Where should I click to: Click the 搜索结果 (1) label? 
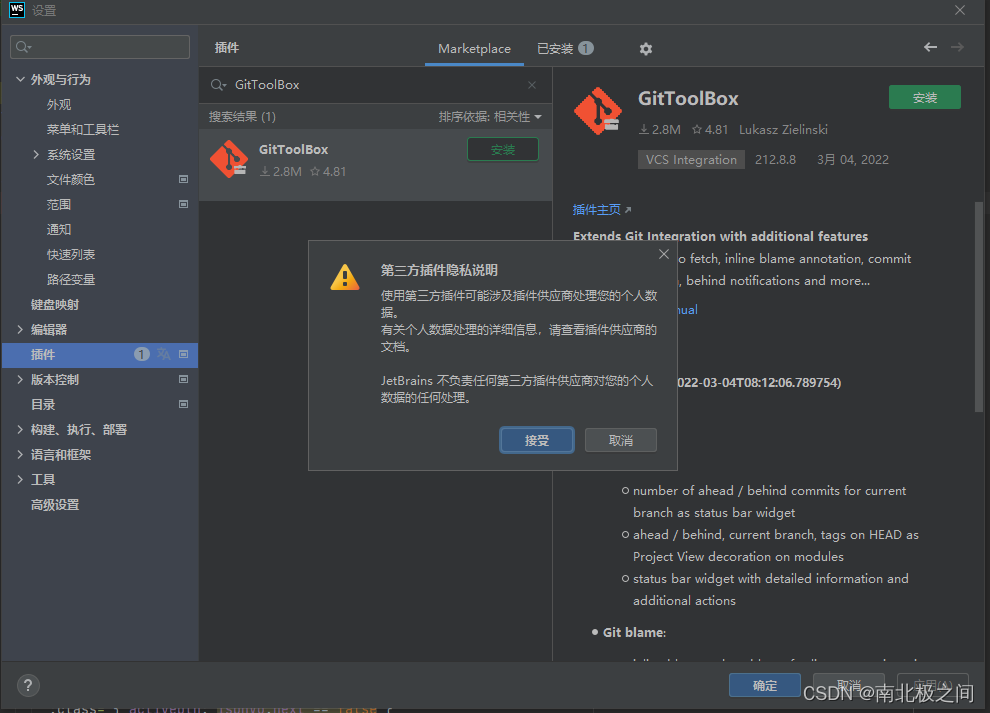pyautogui.click(x=242, y=117)
